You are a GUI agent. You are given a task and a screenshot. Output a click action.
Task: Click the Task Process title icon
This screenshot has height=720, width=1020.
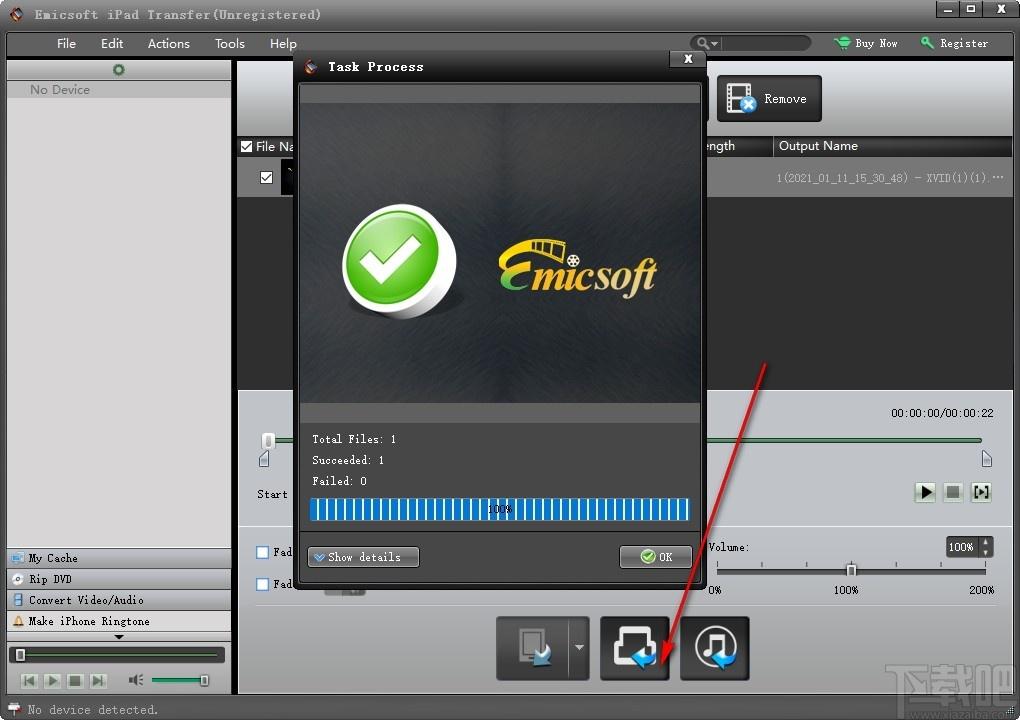point(311,66)
